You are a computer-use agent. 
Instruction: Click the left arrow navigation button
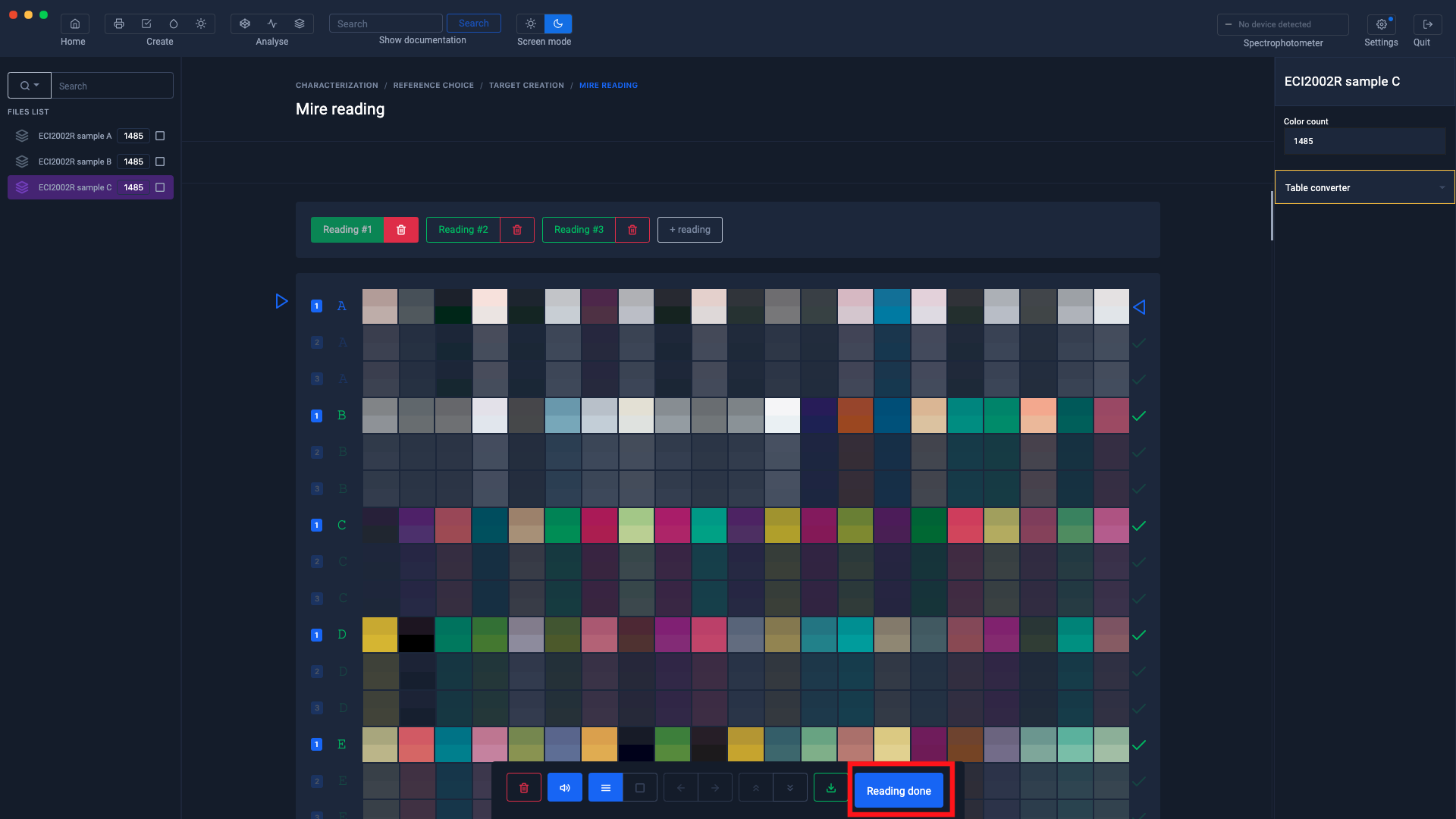pyautogui.click(x=681, y=788)
